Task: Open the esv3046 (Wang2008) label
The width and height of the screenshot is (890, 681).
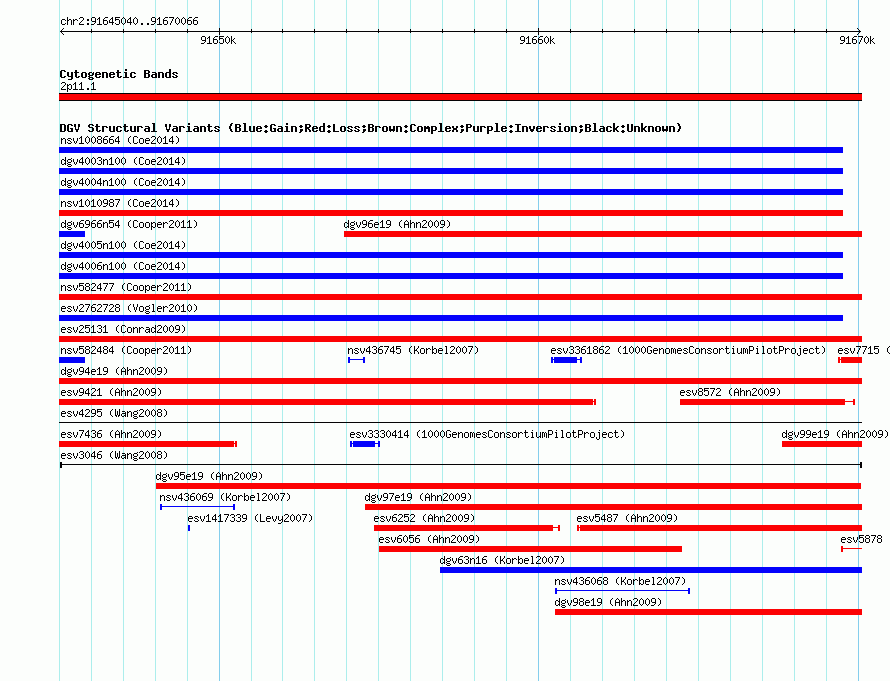Action: [x=114, y=455]
